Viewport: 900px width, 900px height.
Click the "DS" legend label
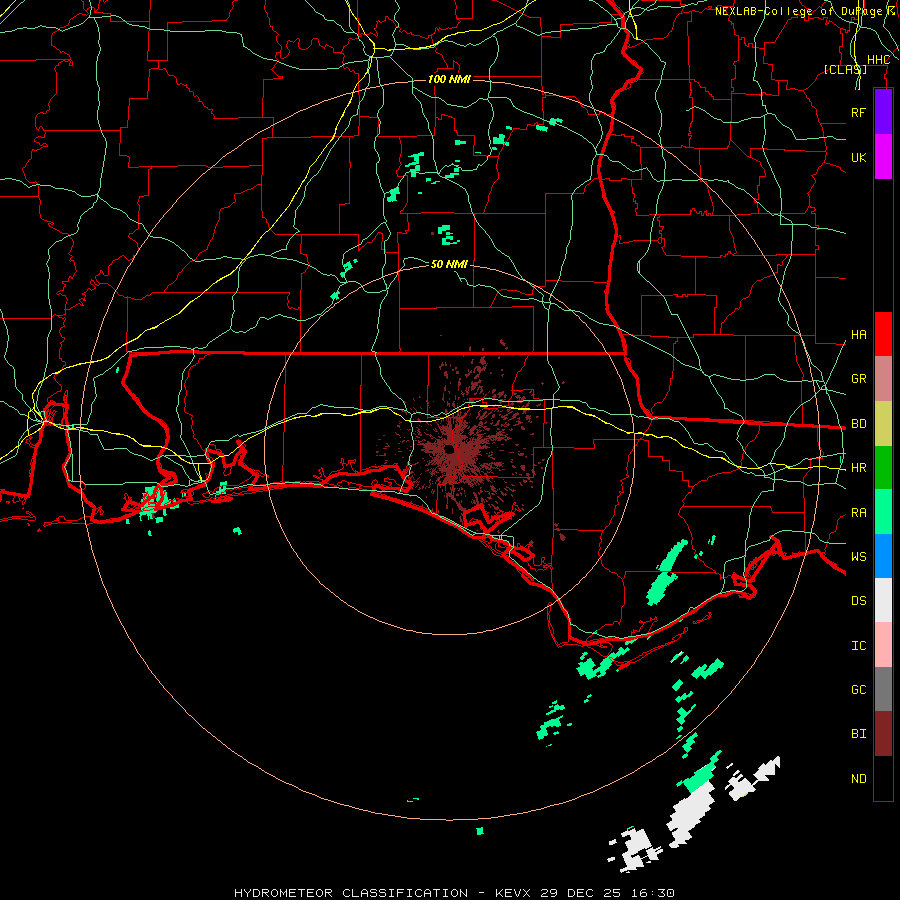click(858, 601)
